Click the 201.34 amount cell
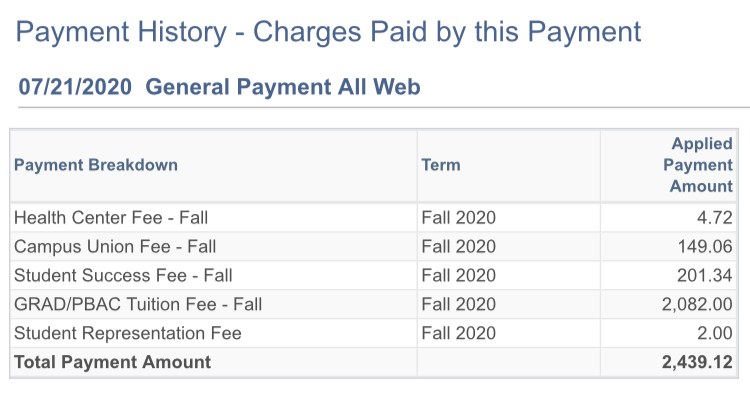Image resolution: width=750 pixels, height=416 pixels. click(705, 275)
